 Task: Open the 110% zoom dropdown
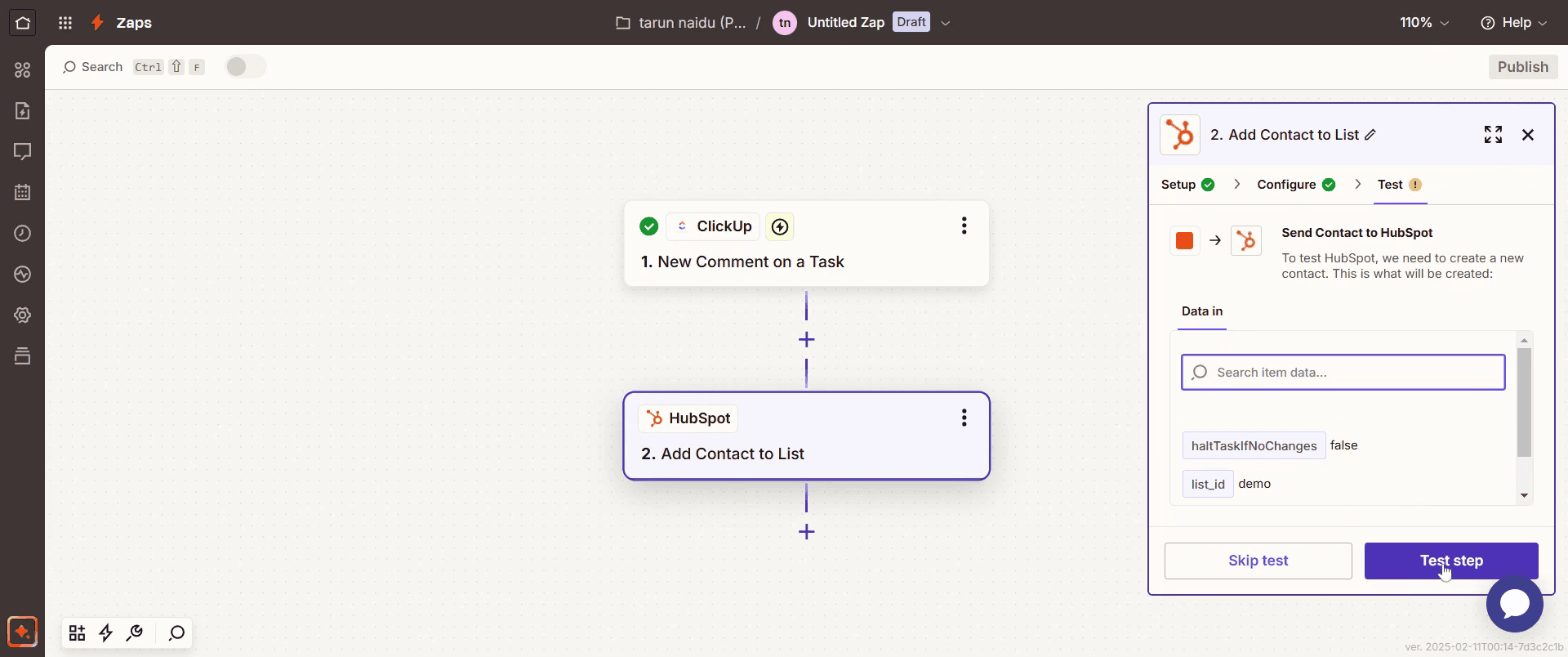[1424, 23]
